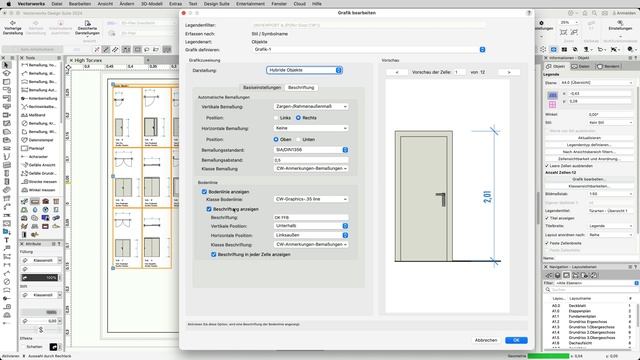Click the magnifier in the Navigation search field

pyautogui.click(x=548, y=289)
